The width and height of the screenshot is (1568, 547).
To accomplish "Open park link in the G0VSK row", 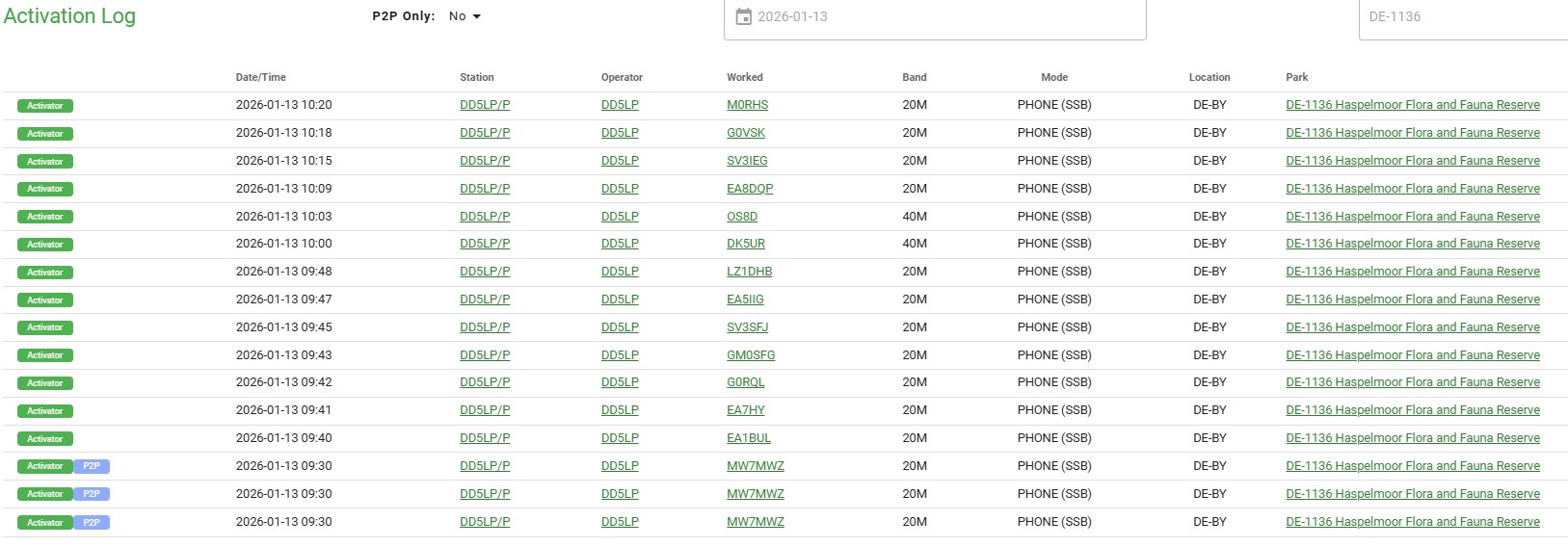I will point(1412,133).
